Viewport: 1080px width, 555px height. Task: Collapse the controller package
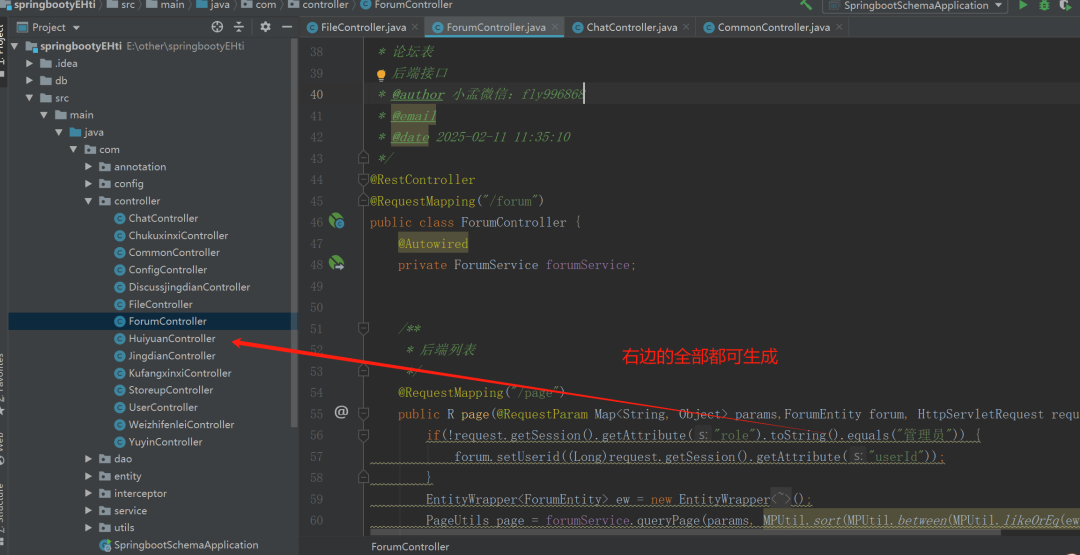88,201
